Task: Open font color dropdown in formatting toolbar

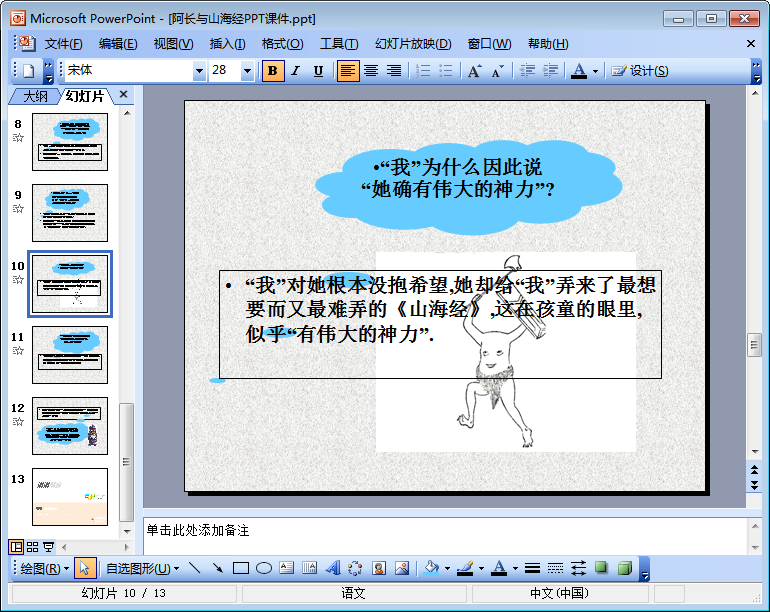Action: point(595,72)
